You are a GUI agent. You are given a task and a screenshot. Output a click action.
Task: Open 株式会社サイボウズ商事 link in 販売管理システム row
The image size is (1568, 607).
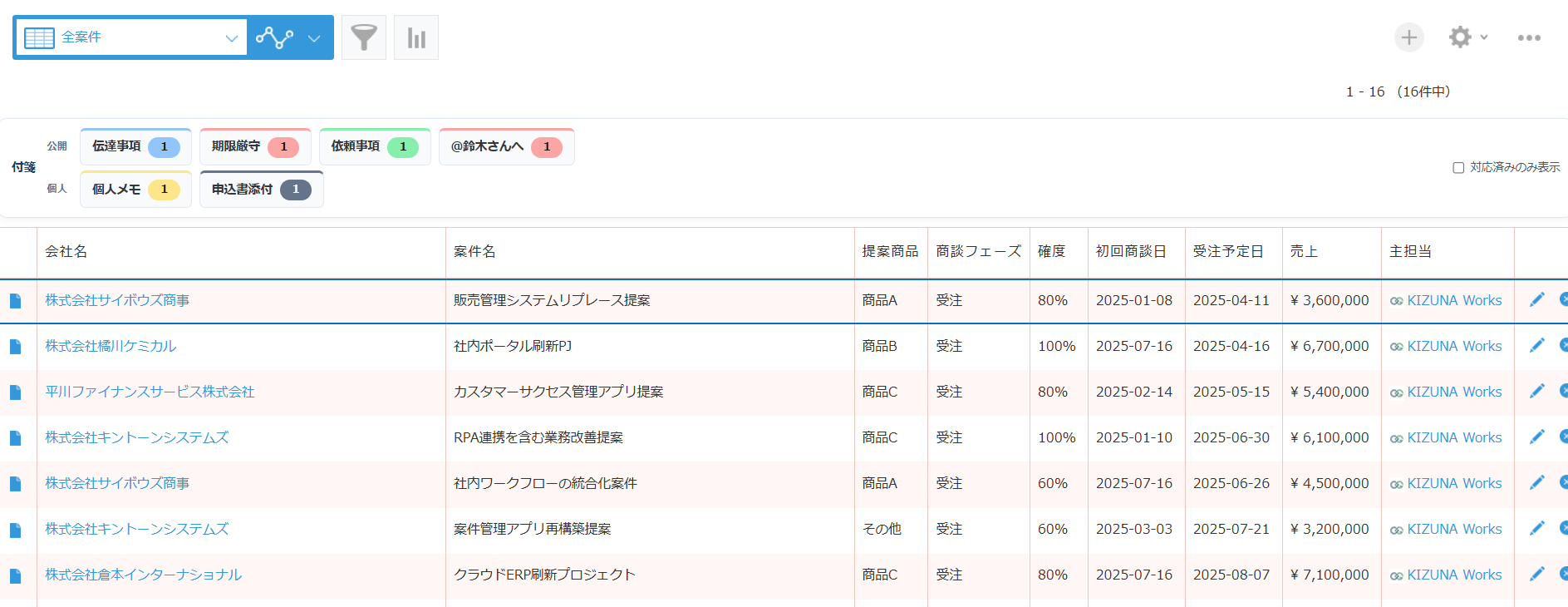117,300
